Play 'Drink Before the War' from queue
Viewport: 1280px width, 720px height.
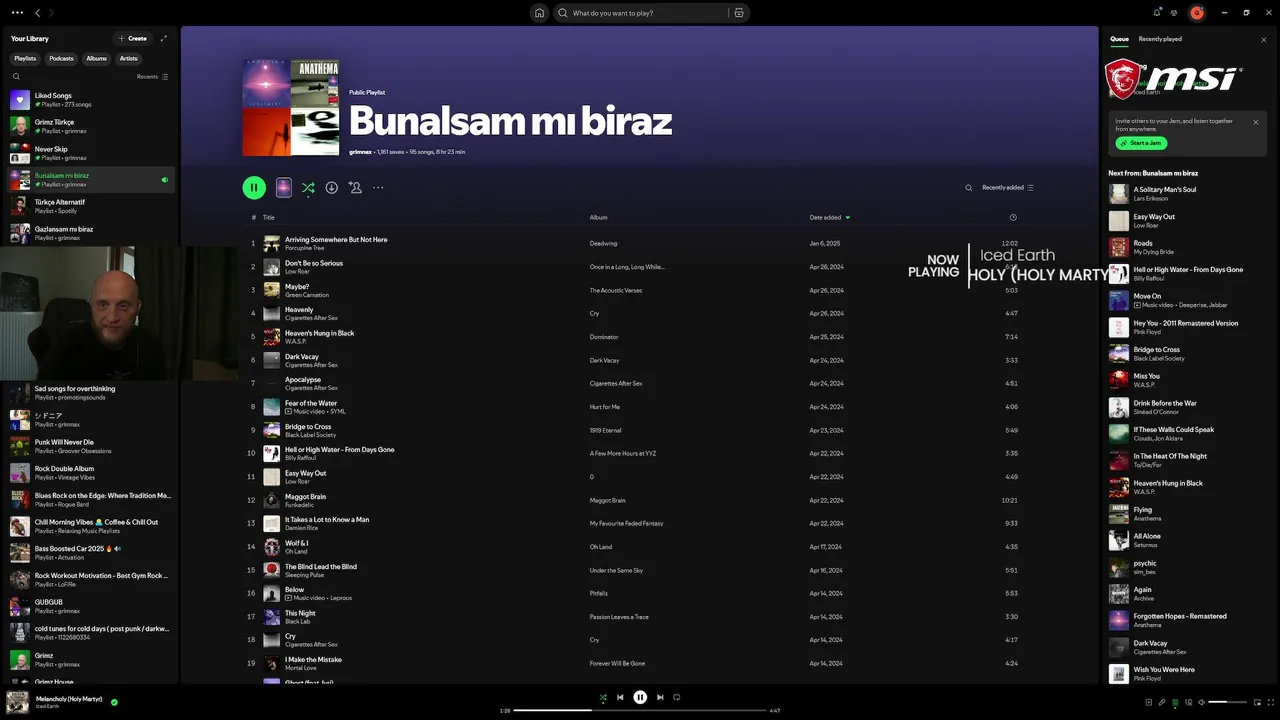coord(1187,407)
